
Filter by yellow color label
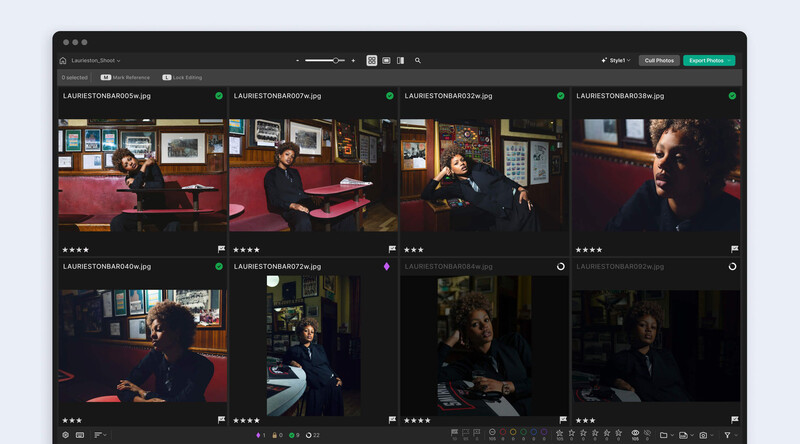[513, 434]
